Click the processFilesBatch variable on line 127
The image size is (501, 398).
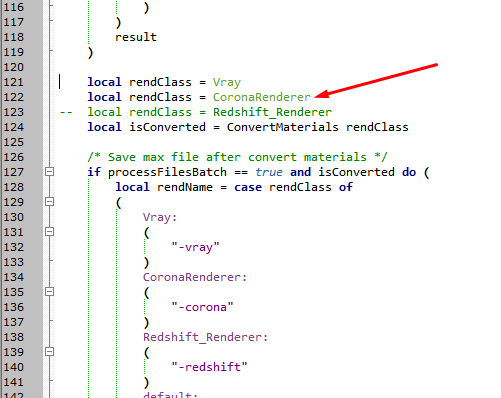tap(167, 172)
